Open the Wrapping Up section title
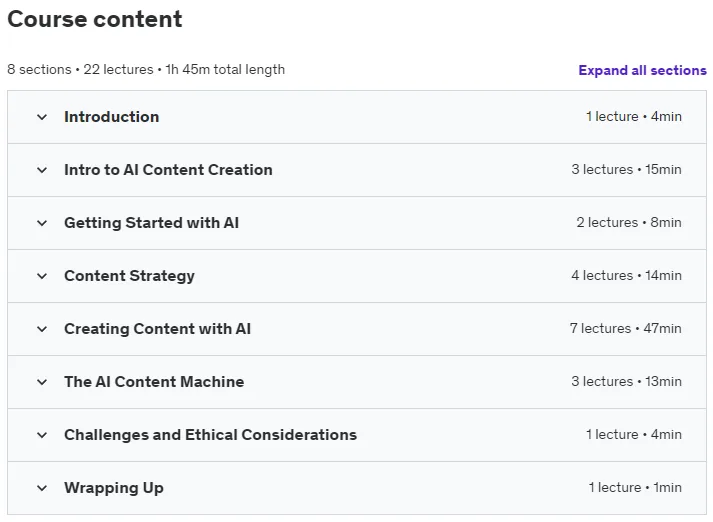Image resolution: width=713 pixels, height=522 pixels. pyautogui.click(x=114, y=488)
